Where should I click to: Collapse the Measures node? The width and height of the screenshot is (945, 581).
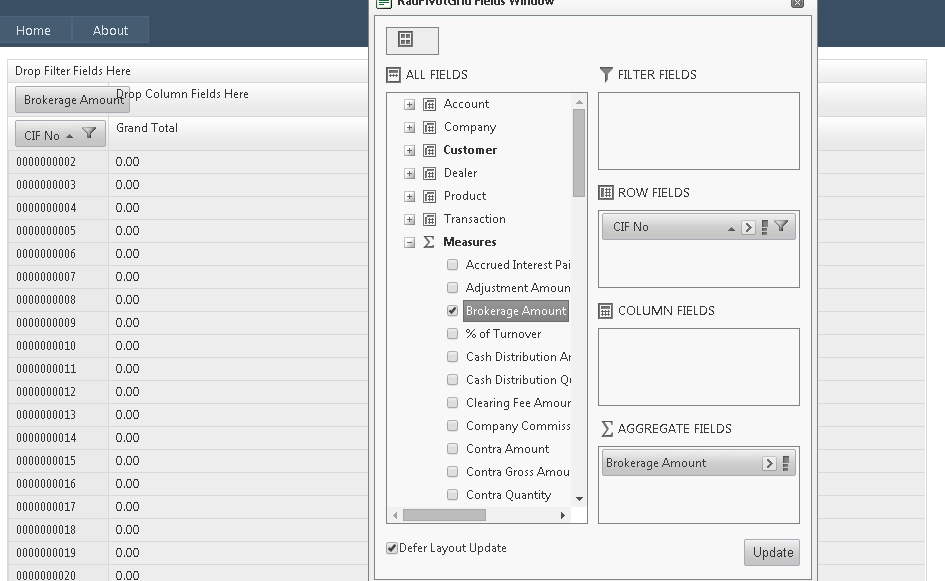pyautogui.click(x=409, y=243)
